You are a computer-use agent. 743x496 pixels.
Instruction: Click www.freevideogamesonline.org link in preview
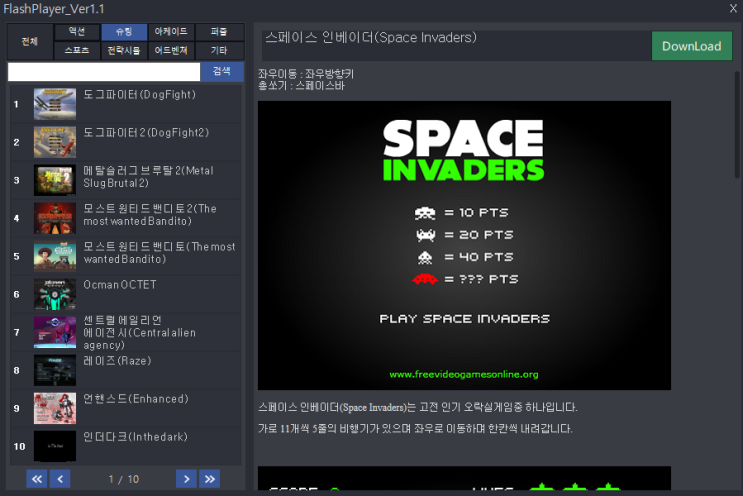click(x=464, y=374)
